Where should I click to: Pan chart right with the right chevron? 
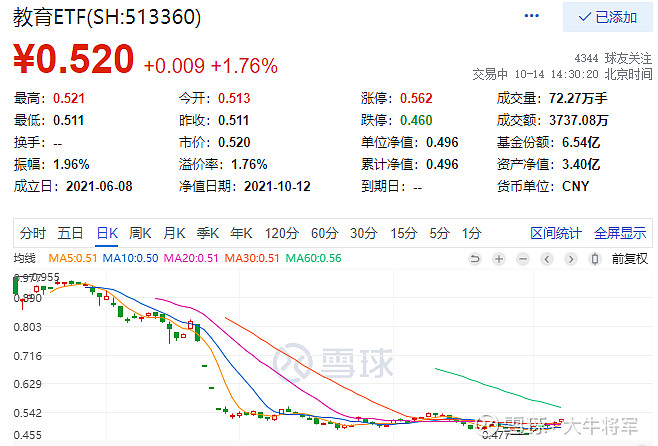571,259
